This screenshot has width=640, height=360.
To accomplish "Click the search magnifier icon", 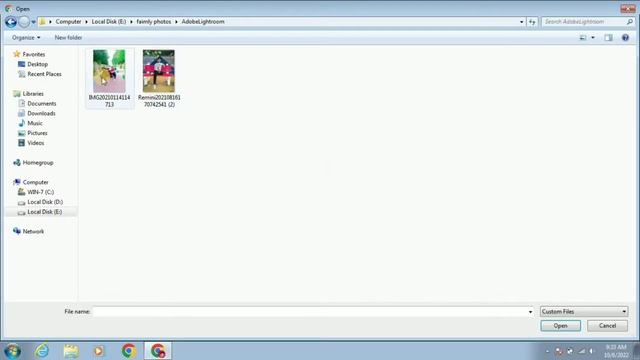I will pyautogui.click(x=630, y=22).
